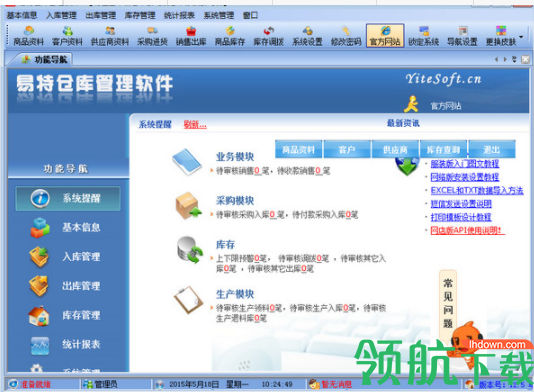534x392 pixels.
Task: Open 销售出库 toolbar icon
Action: [x=191, y=36]
